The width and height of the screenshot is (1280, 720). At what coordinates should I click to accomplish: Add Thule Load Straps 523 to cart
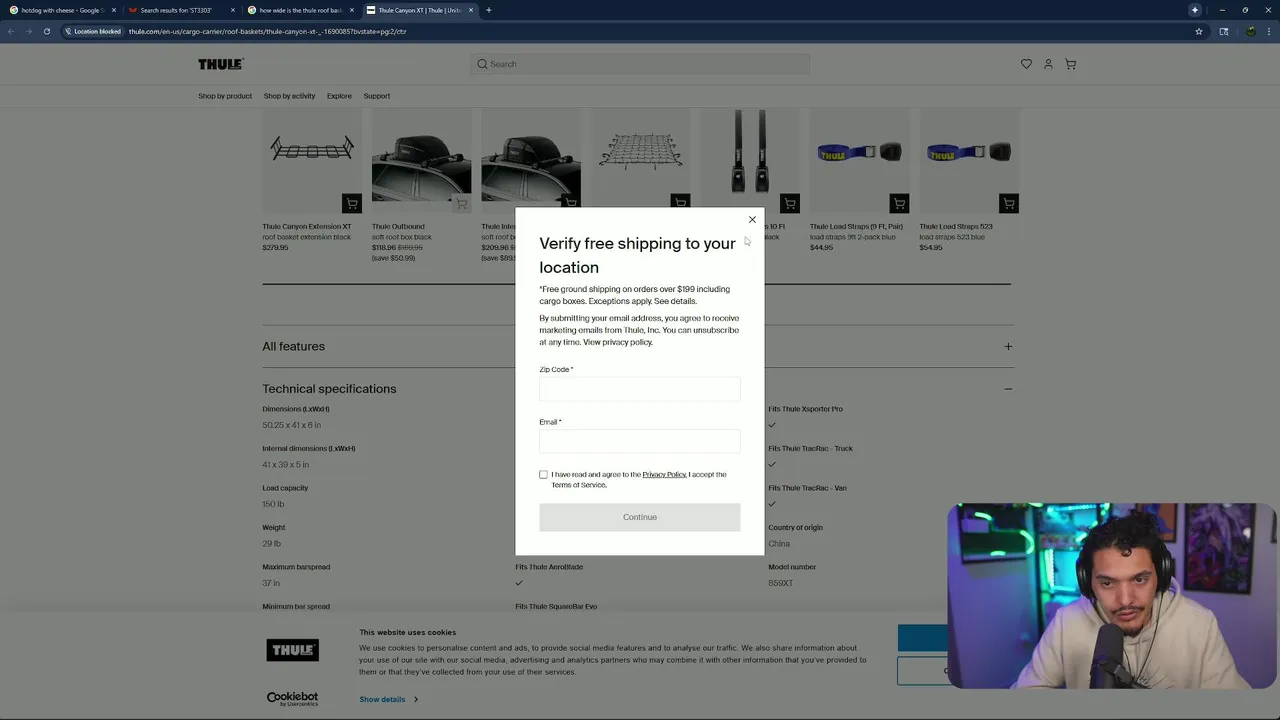pyautogui.click(x=1008, y=204)
